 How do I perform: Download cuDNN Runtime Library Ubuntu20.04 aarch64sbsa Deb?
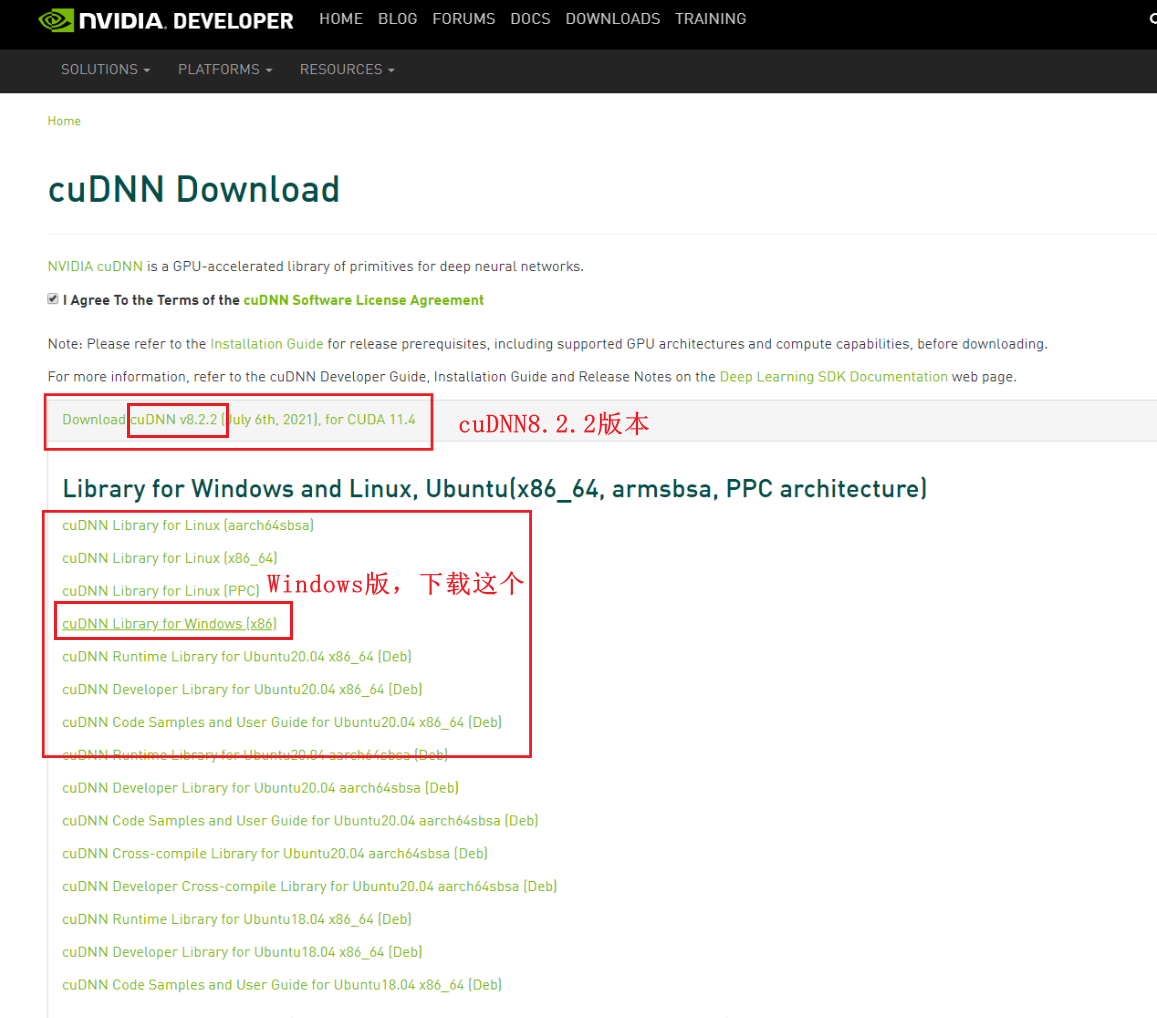(x=255, y=755)
